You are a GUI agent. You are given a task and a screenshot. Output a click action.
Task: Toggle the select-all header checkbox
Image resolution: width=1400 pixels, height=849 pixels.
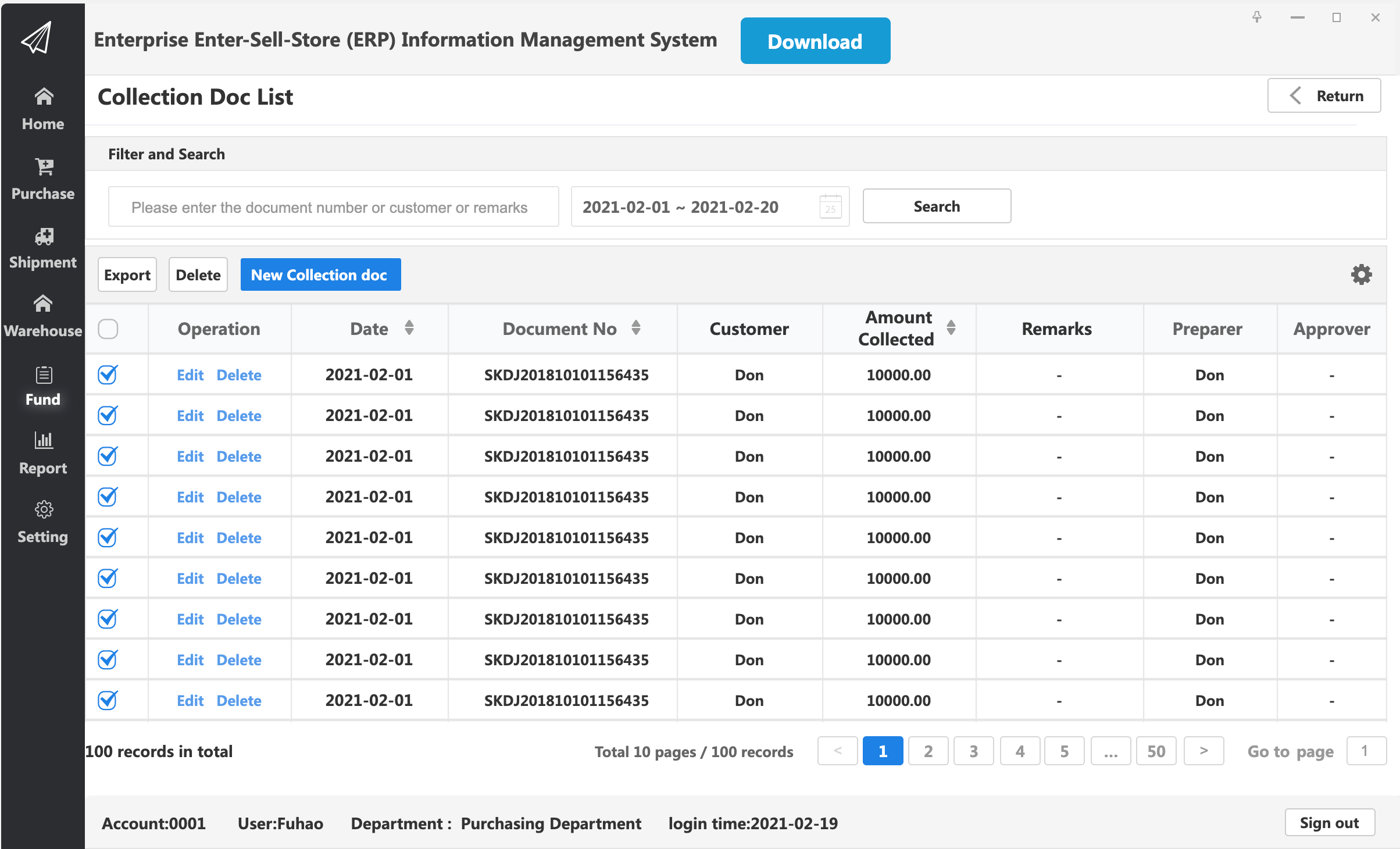coord(108,329)
